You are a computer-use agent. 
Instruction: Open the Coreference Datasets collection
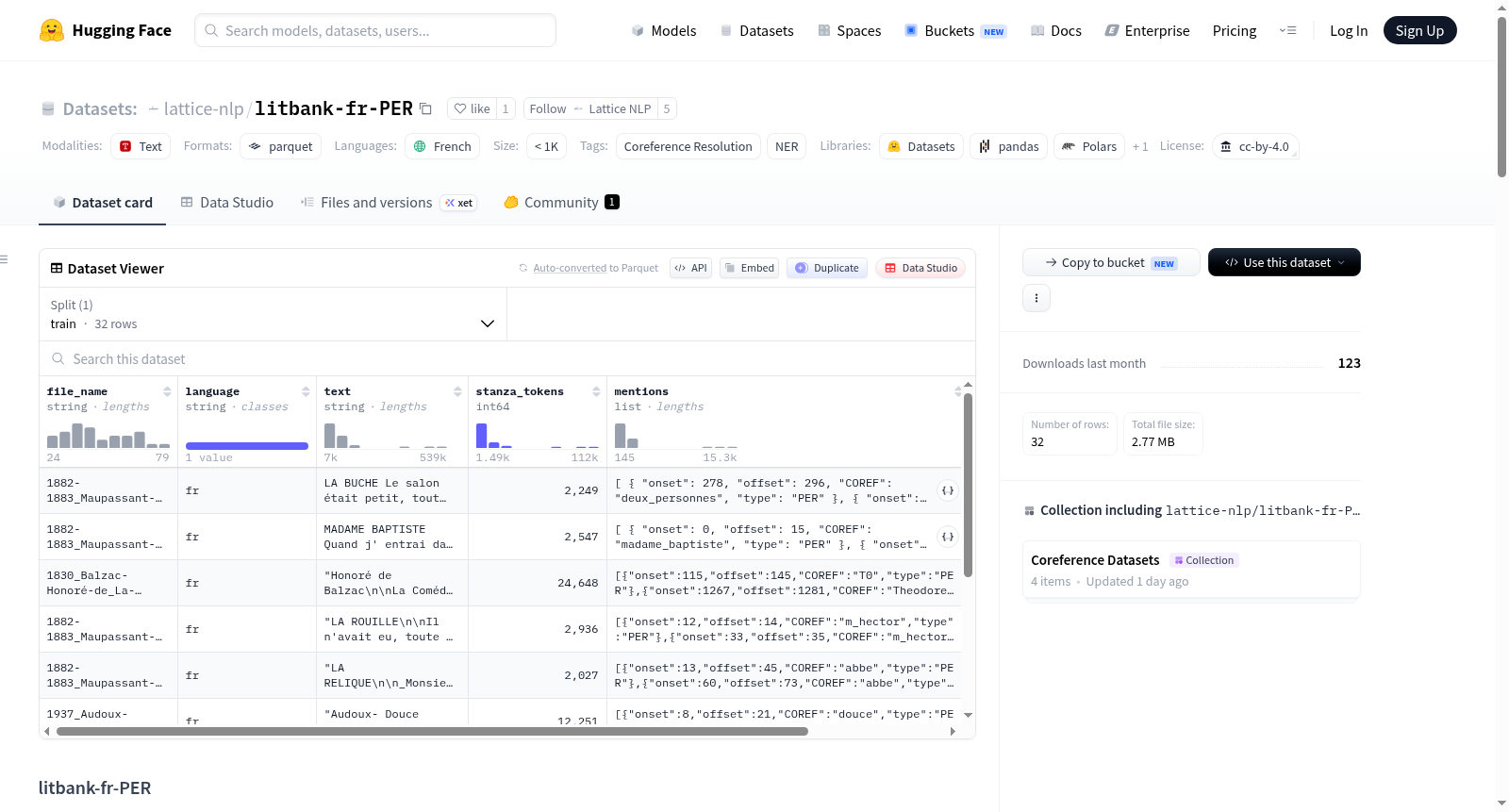tap(1191, 570)
